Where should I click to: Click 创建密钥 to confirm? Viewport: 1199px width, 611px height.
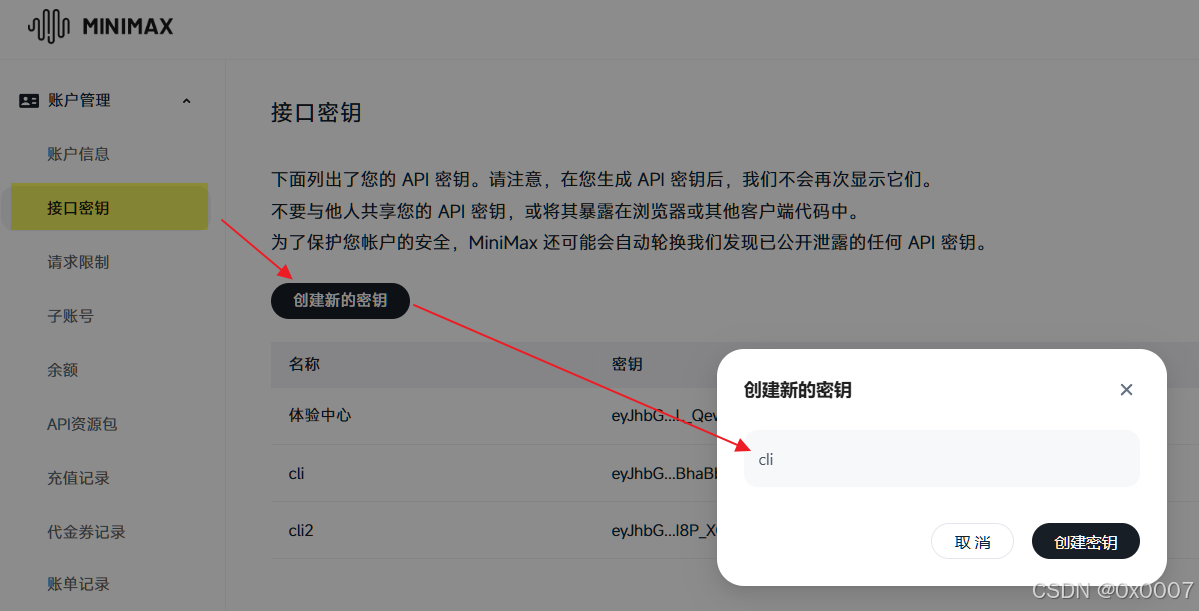(1085, 541)
